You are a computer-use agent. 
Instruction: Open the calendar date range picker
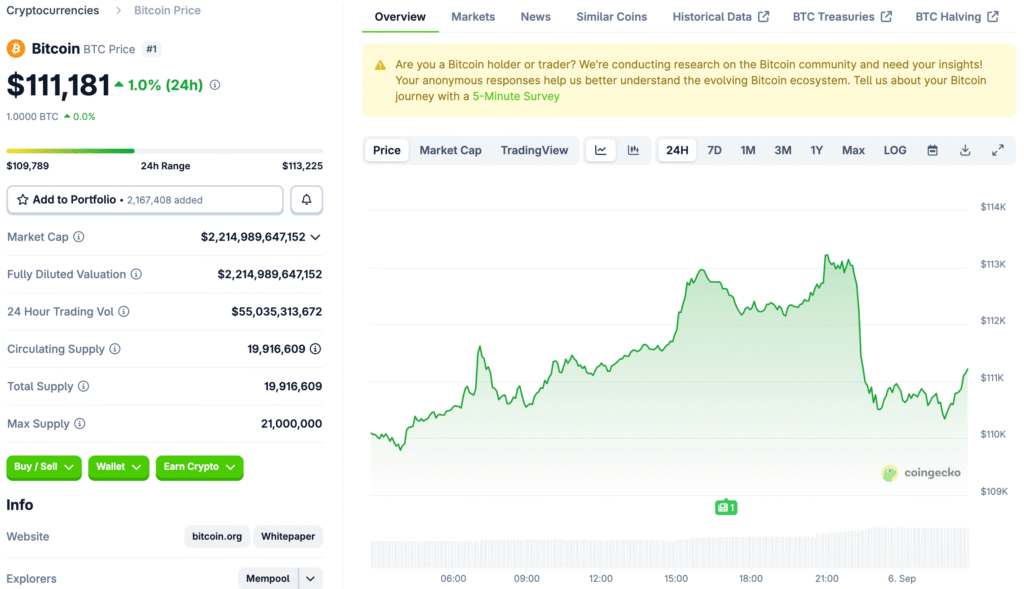point(933,150)
